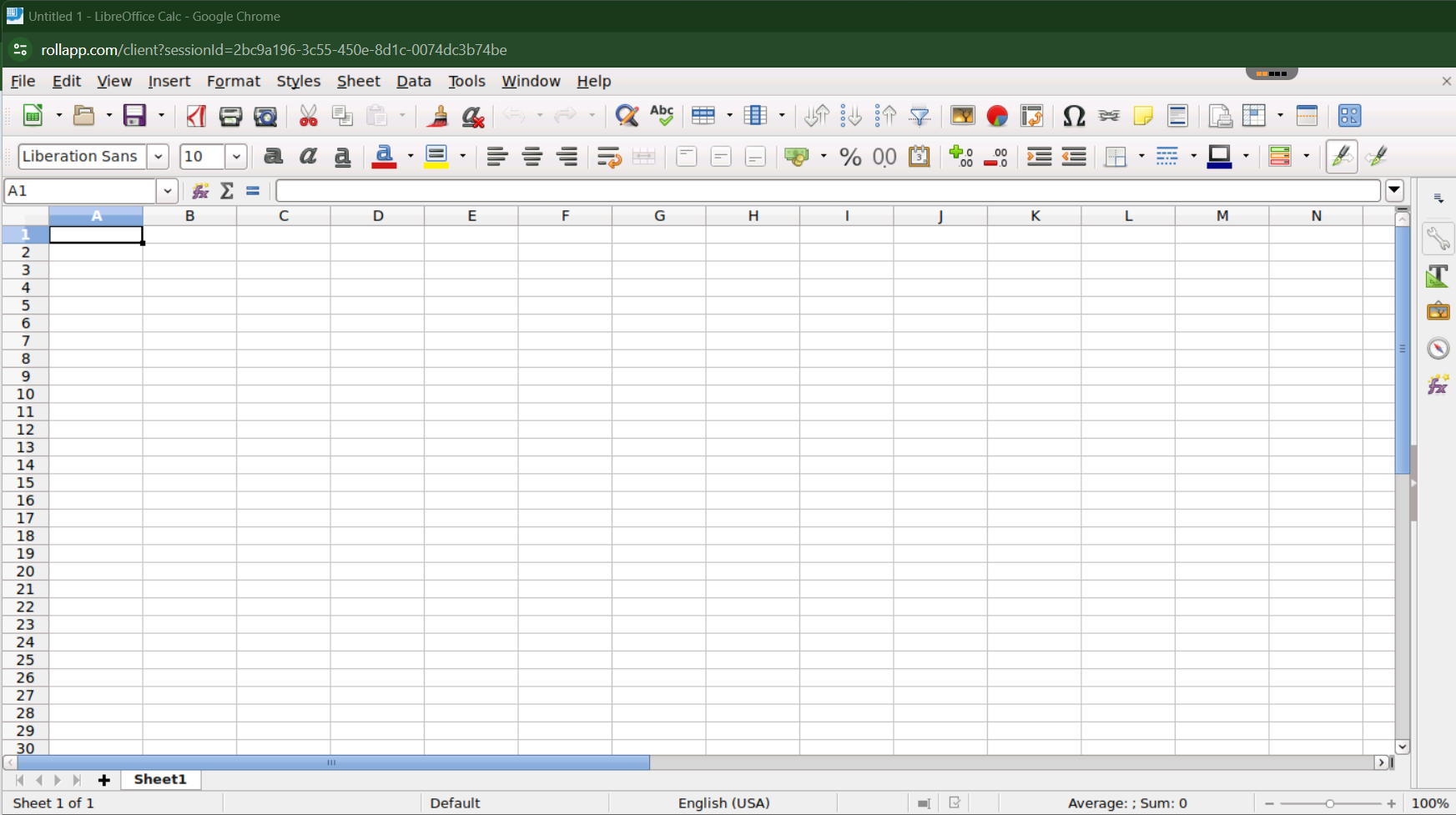Format the cell as currency
This screenshot has height=815, width=1456.
[798, 157]
